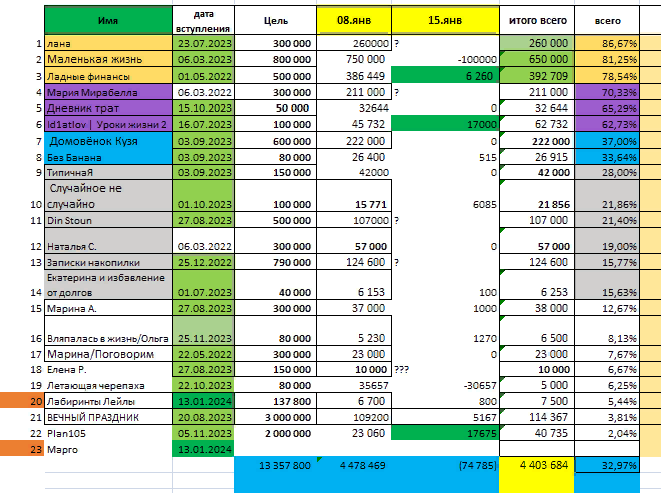661x493 pixels.
Task: Select the sum cell '13 357 800'
Action: (275, 465)
